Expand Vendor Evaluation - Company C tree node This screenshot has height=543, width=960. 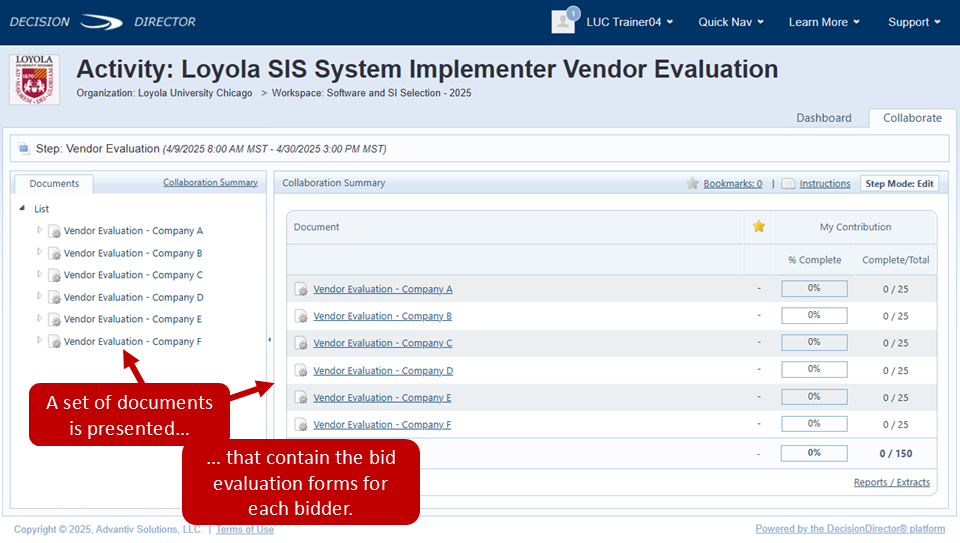coord(39,274)
